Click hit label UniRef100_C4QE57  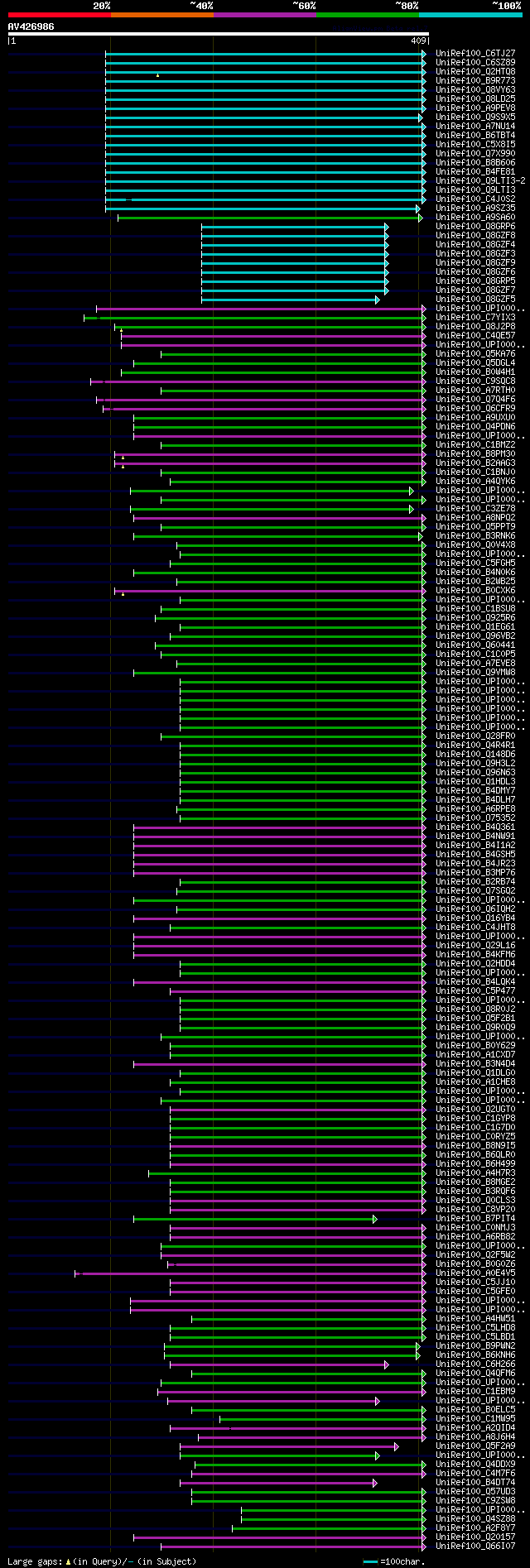point(475,335)
